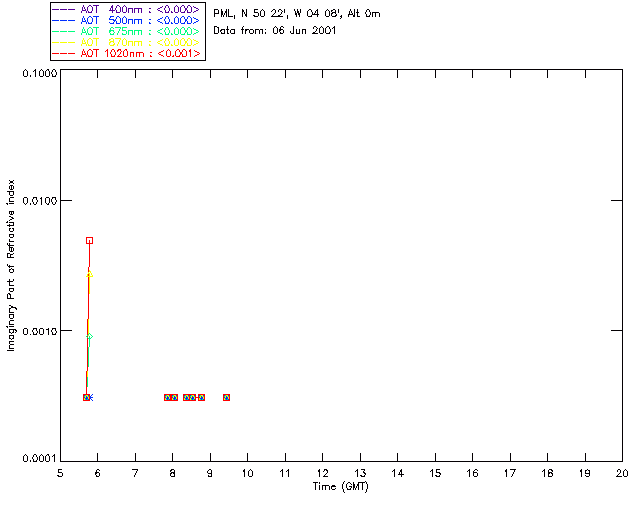Click the x-axis tick label 12
This screenshot has height=512, width=640.
coord(322,473)
